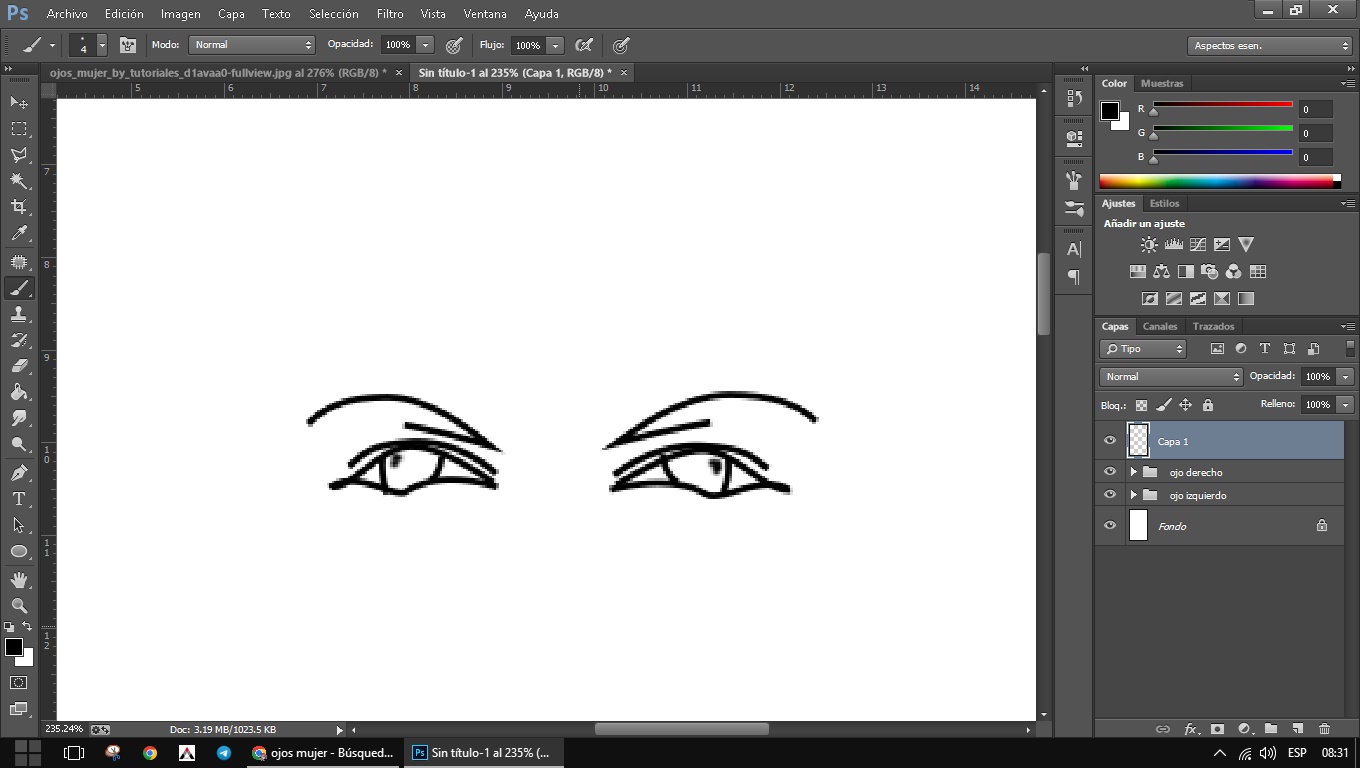This screenshot has width=1360, height=768.
Task: Switch to the Canales tab
Action: [x=1160, y=327]
